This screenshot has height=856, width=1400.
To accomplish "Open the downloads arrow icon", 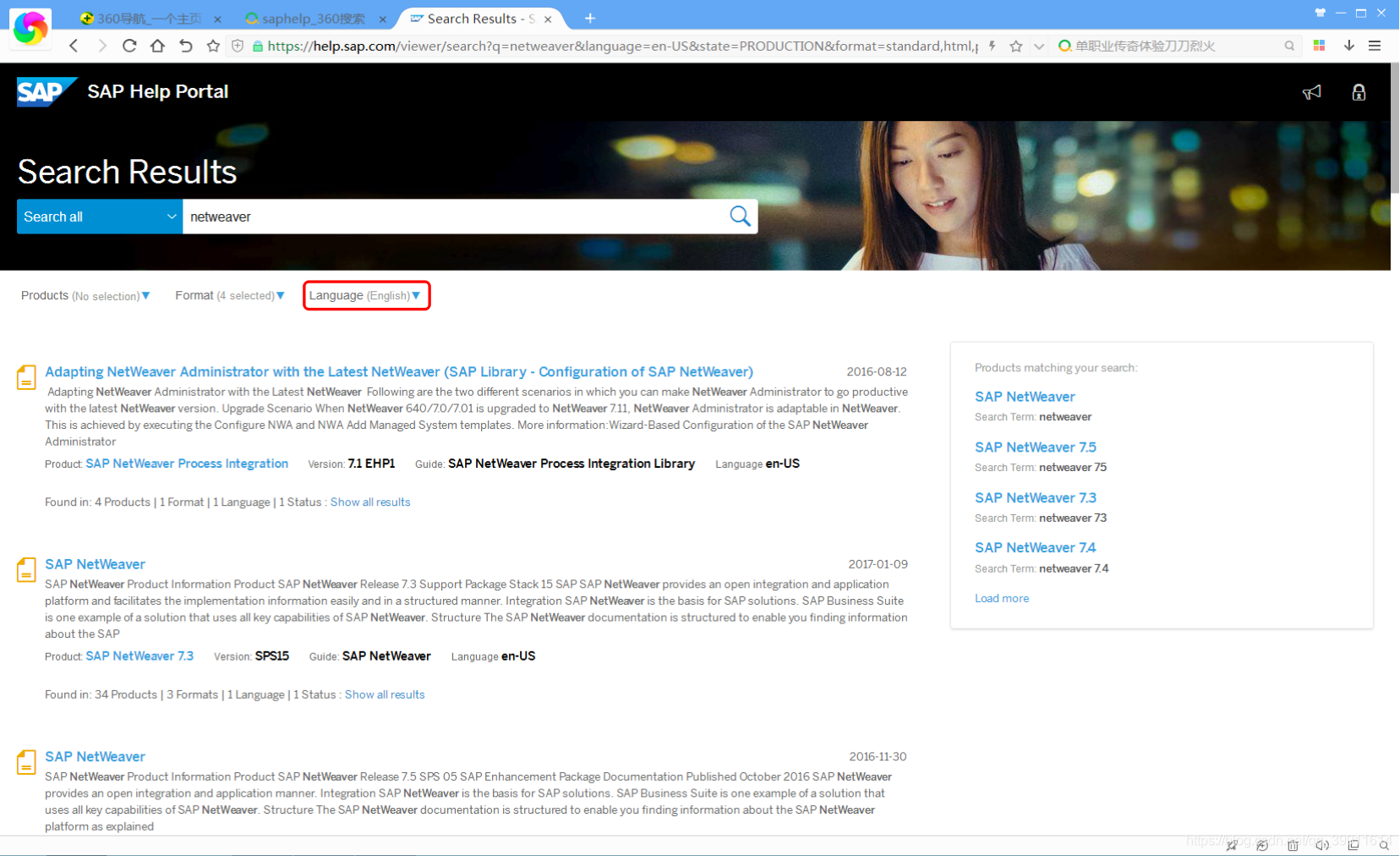I will pos(1349,46).
